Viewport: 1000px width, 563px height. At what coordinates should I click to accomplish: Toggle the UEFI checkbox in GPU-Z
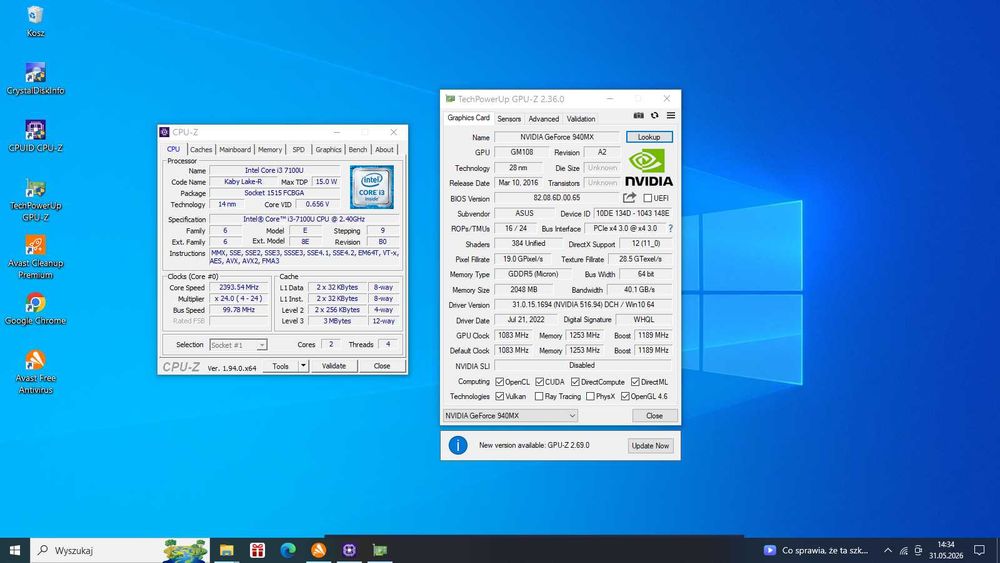tap(647, 198)
